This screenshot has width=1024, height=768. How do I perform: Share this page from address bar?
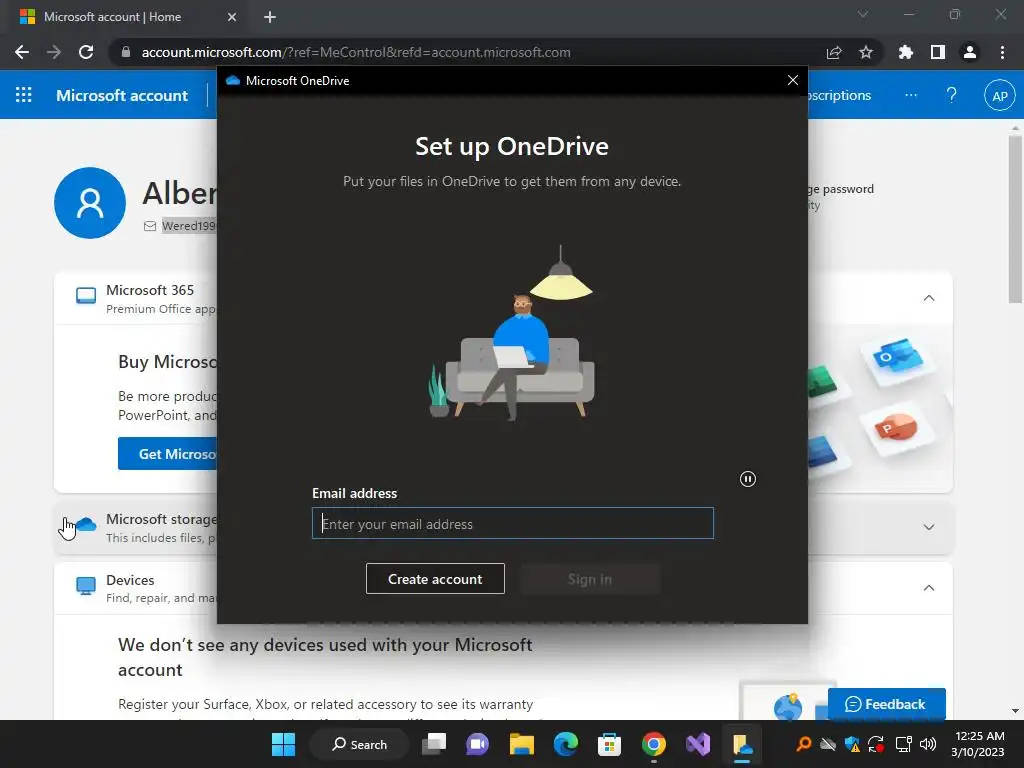pos(834,52)
